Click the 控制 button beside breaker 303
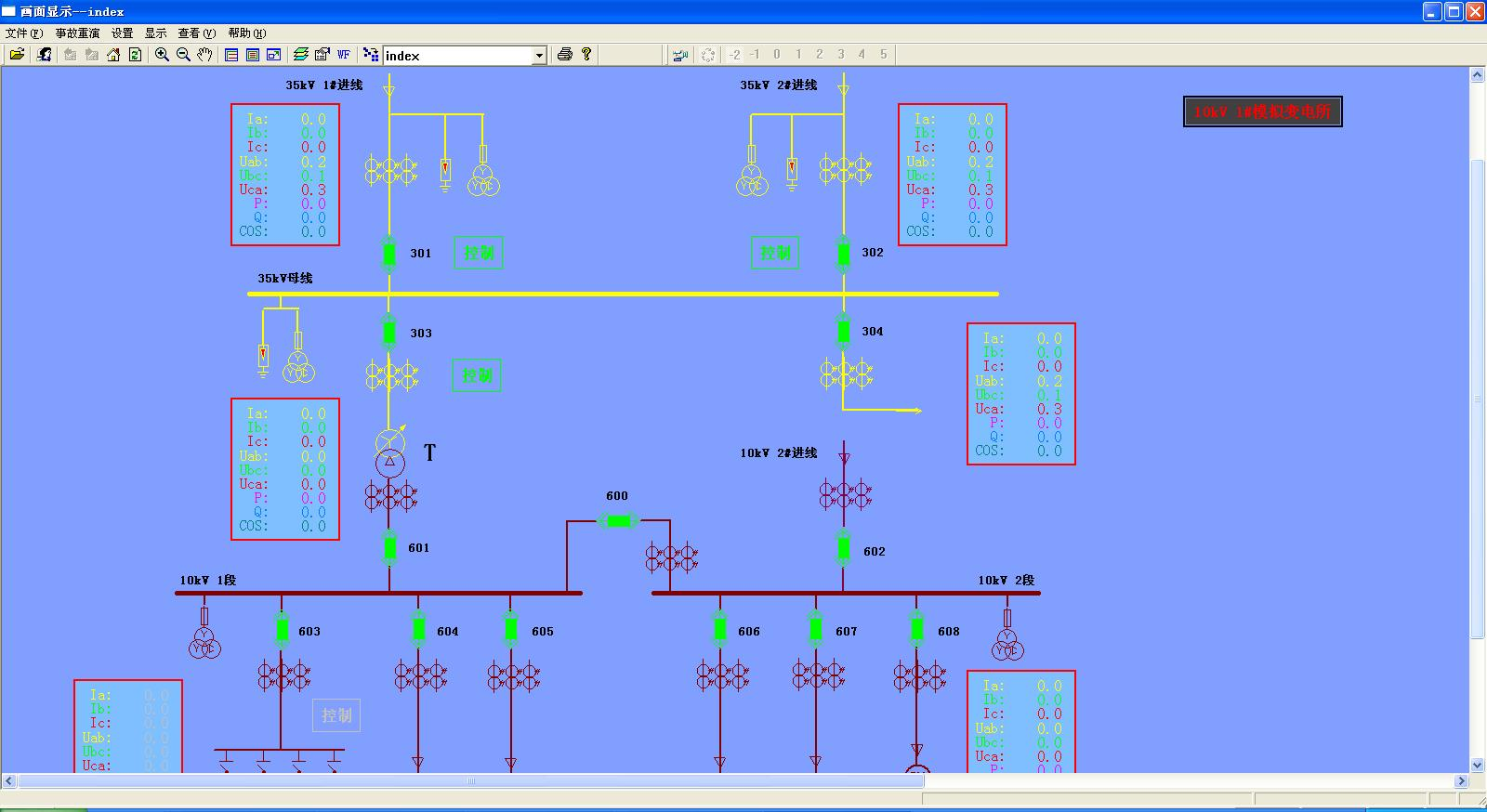The width and height of the screenshot is (1487, 812). pos(477,375)
